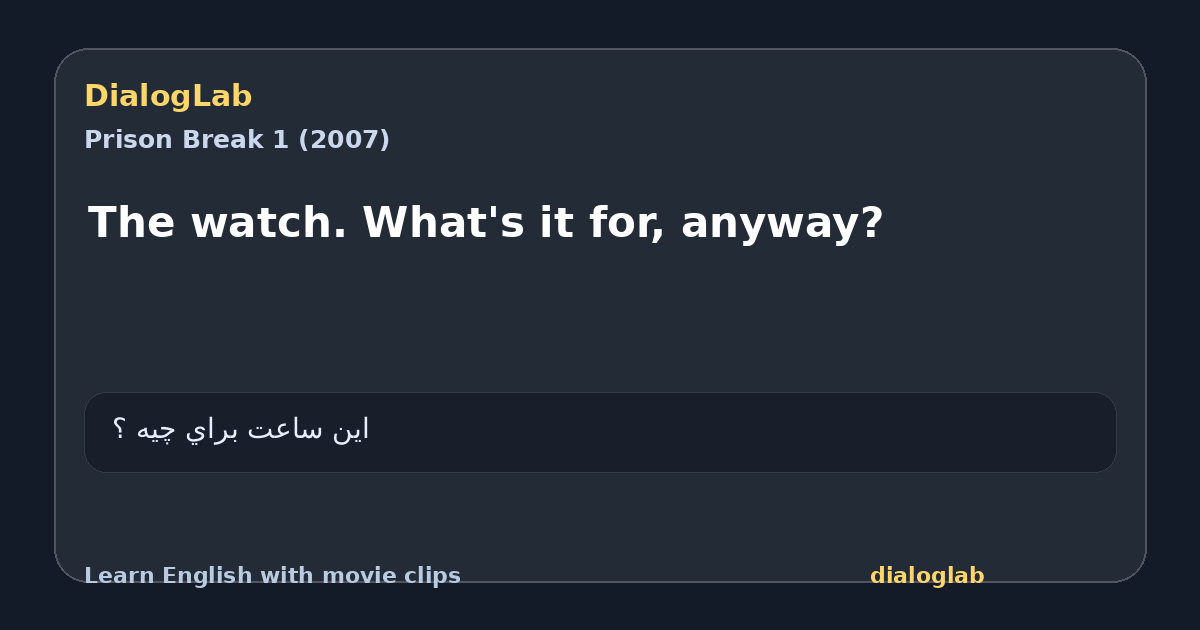Click the Persian word "براي"
The image size is (1200, 630).
pyautogui.click(x=213, y=430)
